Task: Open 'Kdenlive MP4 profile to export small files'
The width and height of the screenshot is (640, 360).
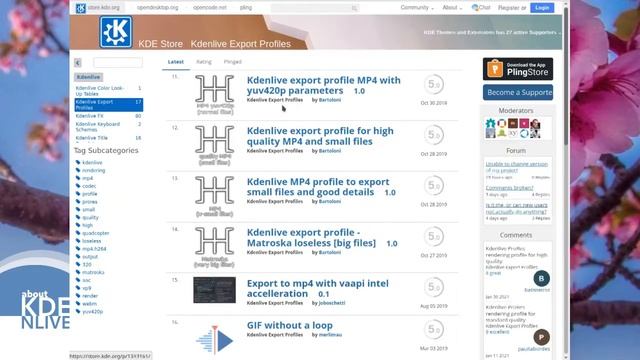Action: 318,187
